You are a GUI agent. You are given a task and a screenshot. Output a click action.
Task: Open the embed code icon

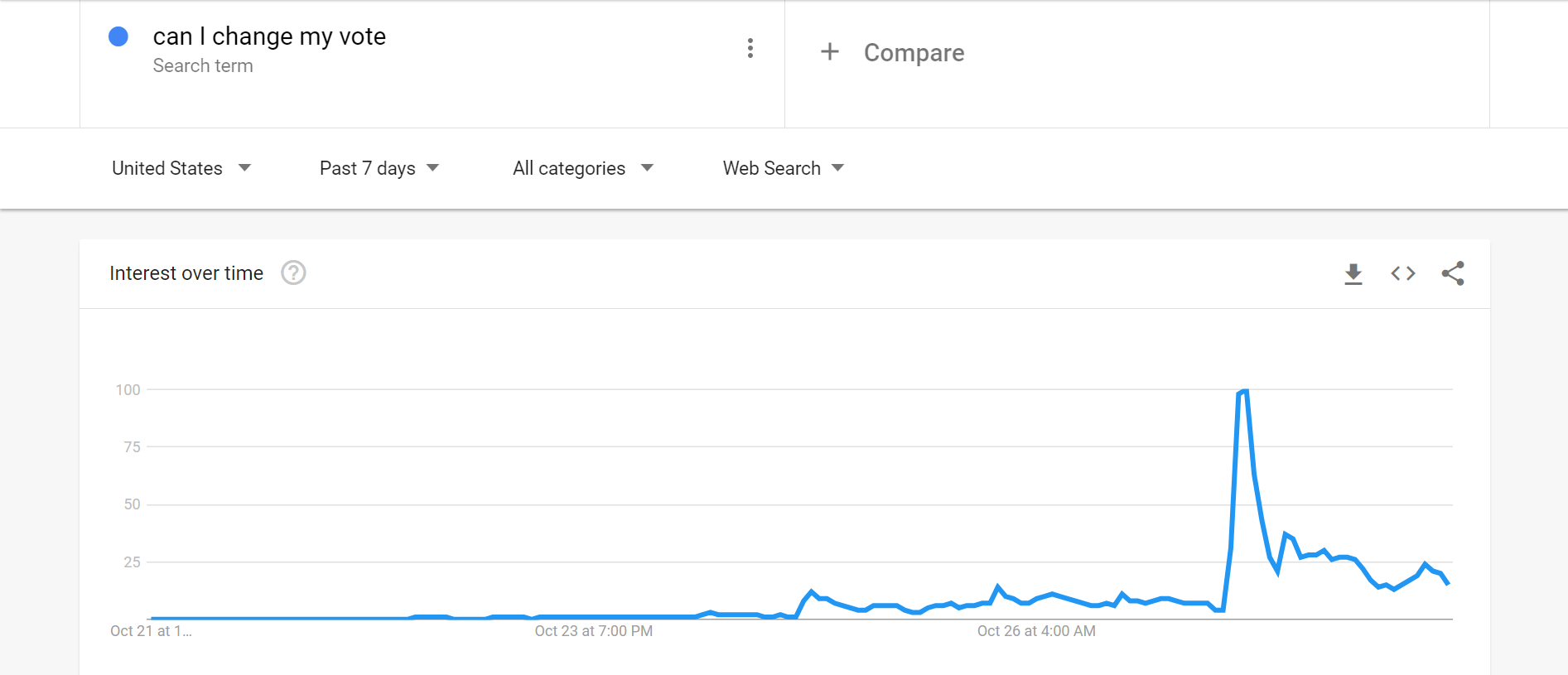coord(1403,273)
